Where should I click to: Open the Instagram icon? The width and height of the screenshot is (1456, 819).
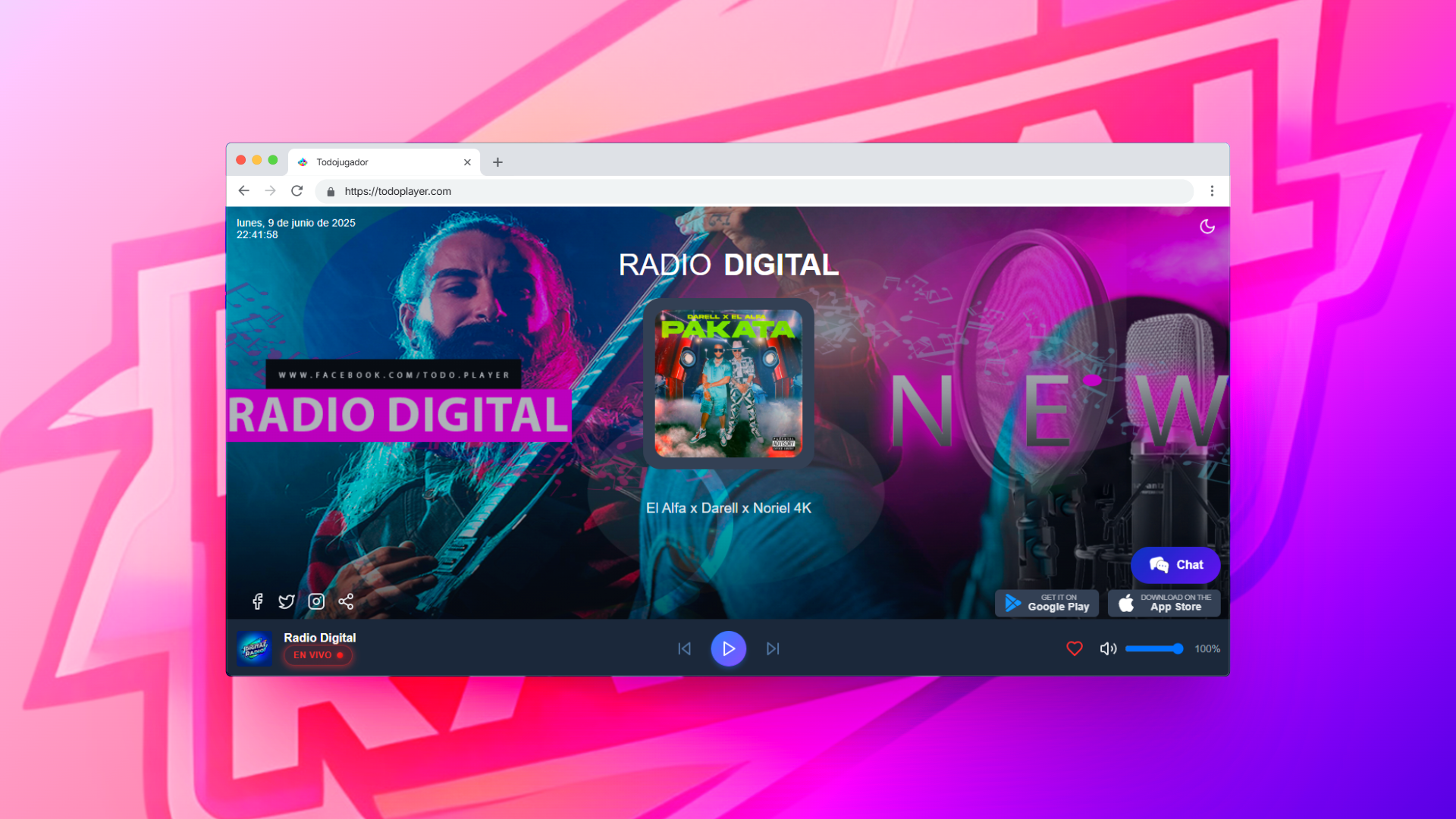click(316, 601)
